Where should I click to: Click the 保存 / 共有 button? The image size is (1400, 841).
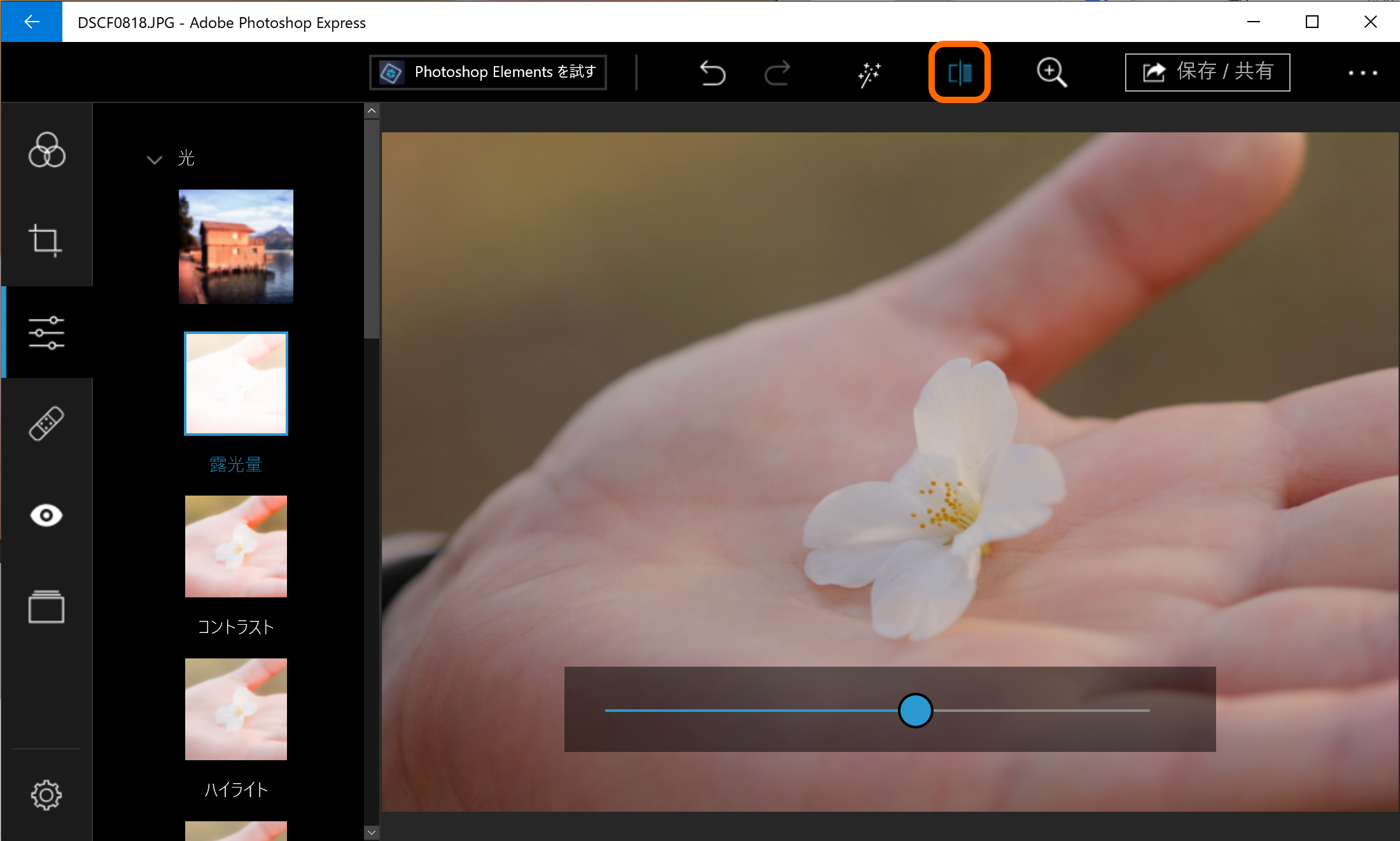[x=1207, y=72]
